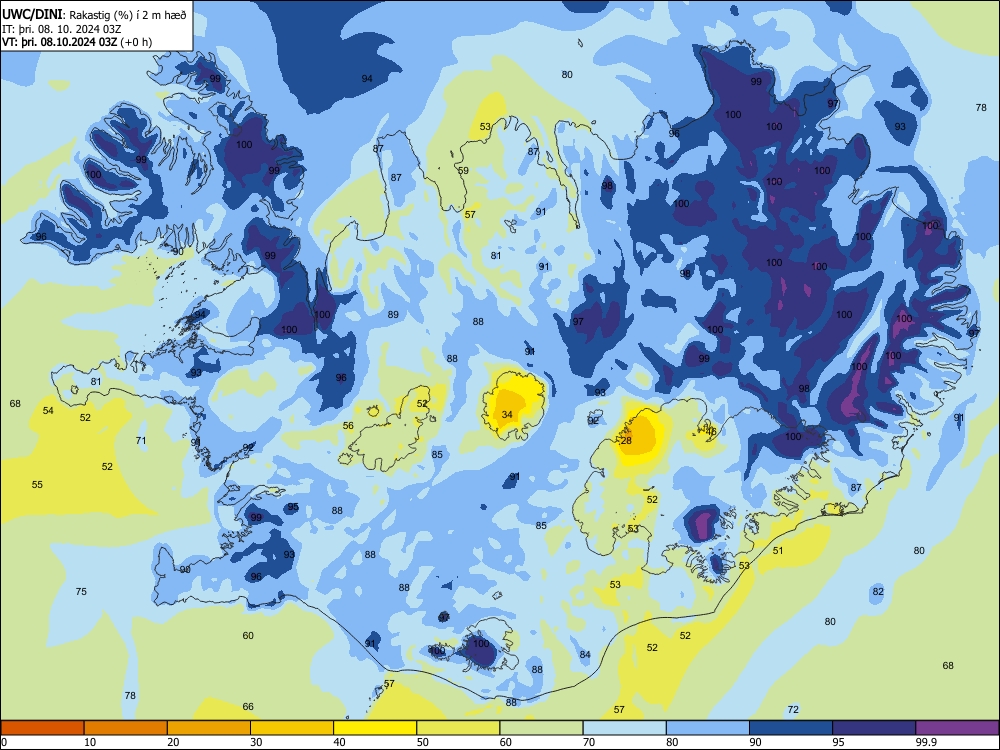Click the humidity value '89' on the map

click(x=393, y=314)
